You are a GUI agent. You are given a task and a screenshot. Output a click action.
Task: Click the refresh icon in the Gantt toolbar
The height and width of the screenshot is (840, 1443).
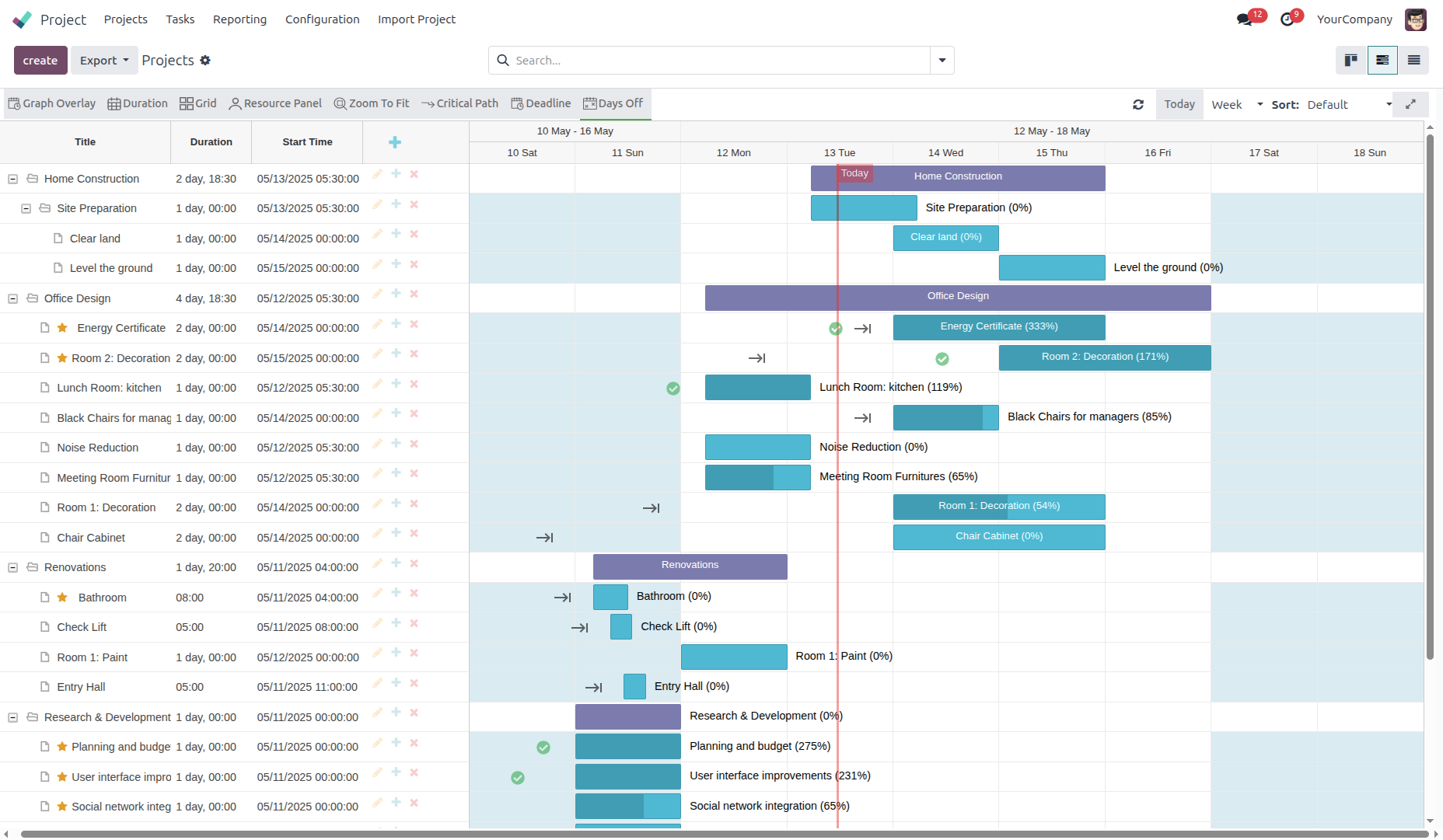(x=1138, y=104)
